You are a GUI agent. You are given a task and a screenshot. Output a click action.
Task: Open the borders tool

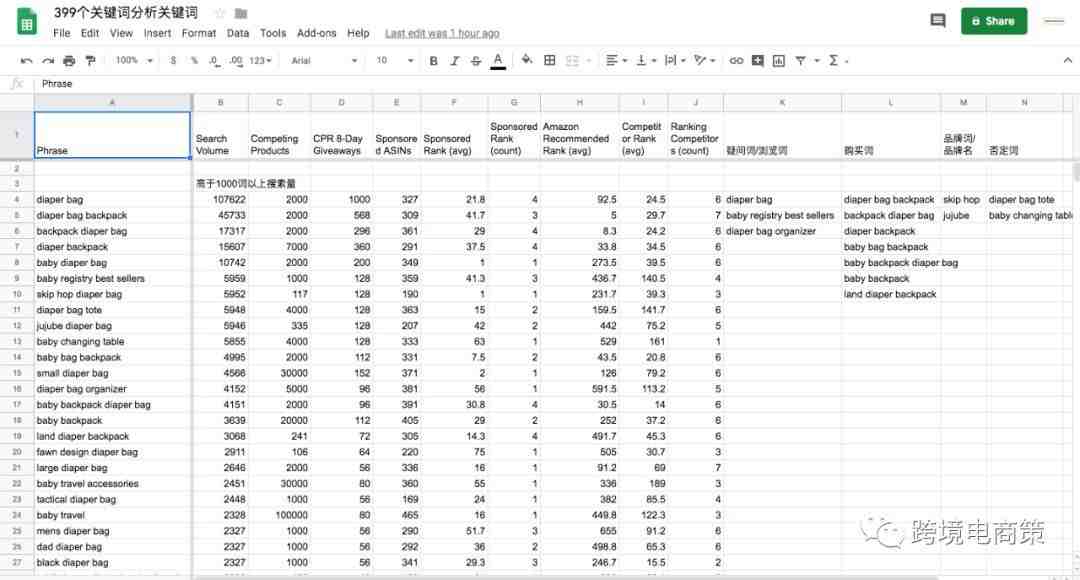[x=549, y=61]
